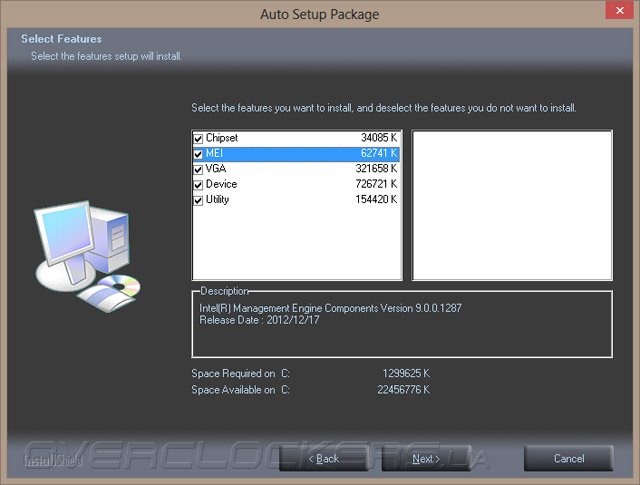This screenshot has height=485, width=640.
Task: Click the Intel Management Engine description text
Action: point(330,308)
